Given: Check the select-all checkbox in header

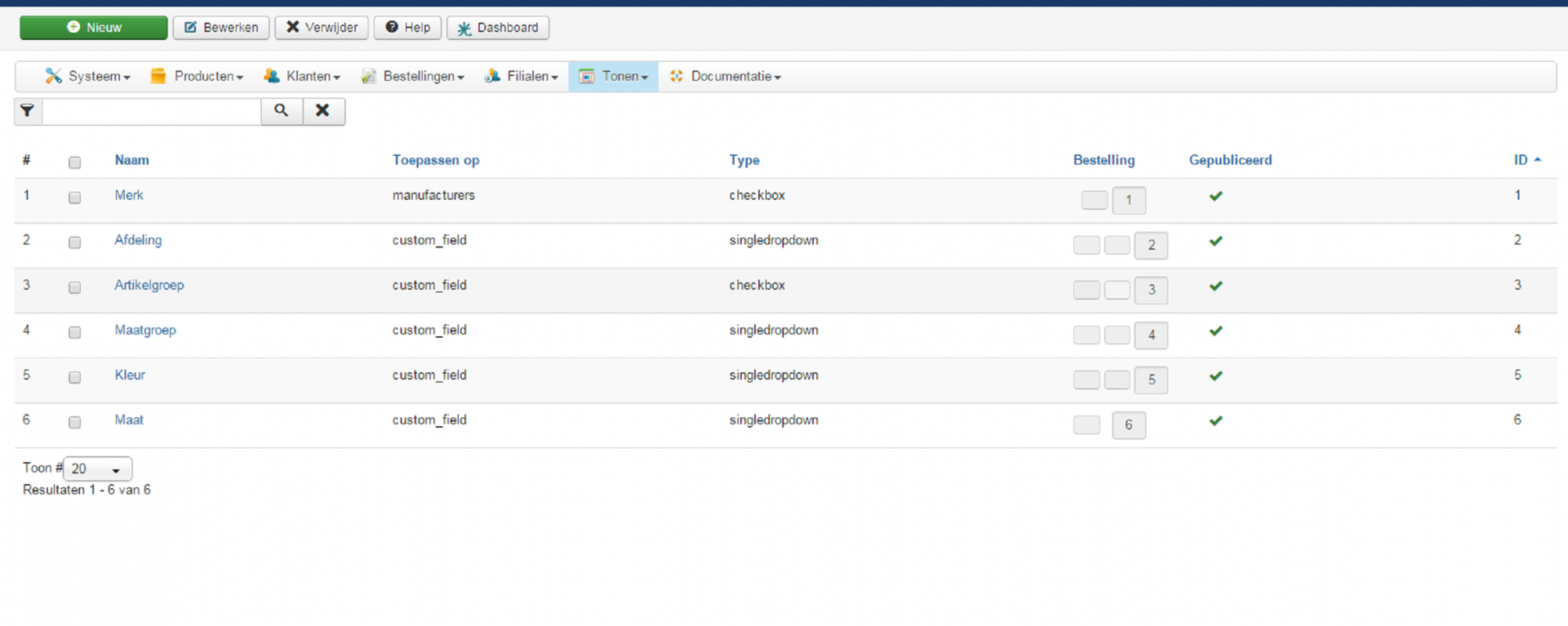Looking at the screenshot, I should coord(74,162).
